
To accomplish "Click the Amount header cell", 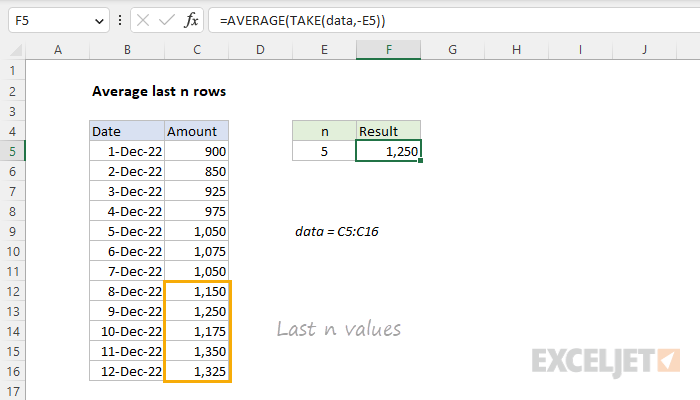I will (196, 131).
